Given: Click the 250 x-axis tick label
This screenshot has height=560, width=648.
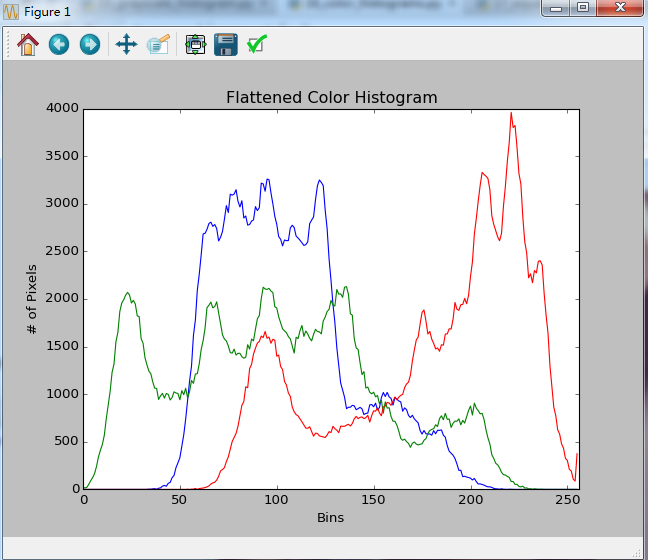Looking at the screenshot, I should 567,500.
